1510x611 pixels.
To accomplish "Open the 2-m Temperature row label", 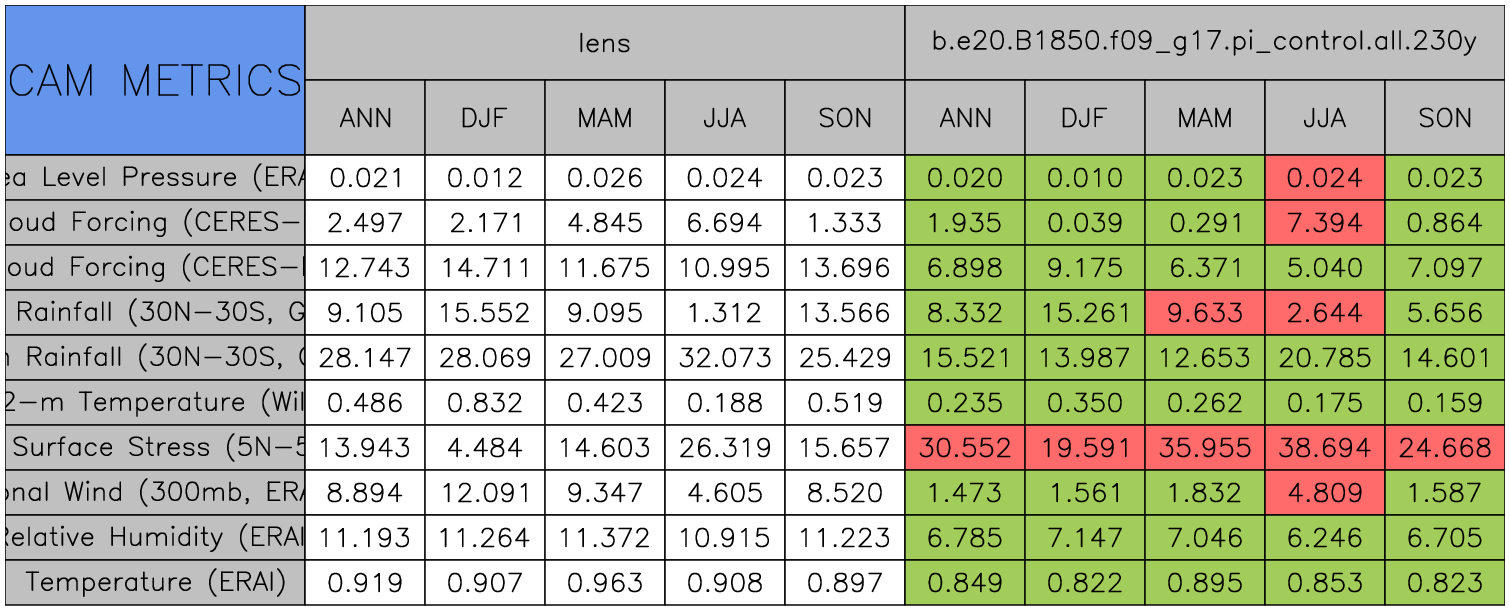I will point(154,403).
